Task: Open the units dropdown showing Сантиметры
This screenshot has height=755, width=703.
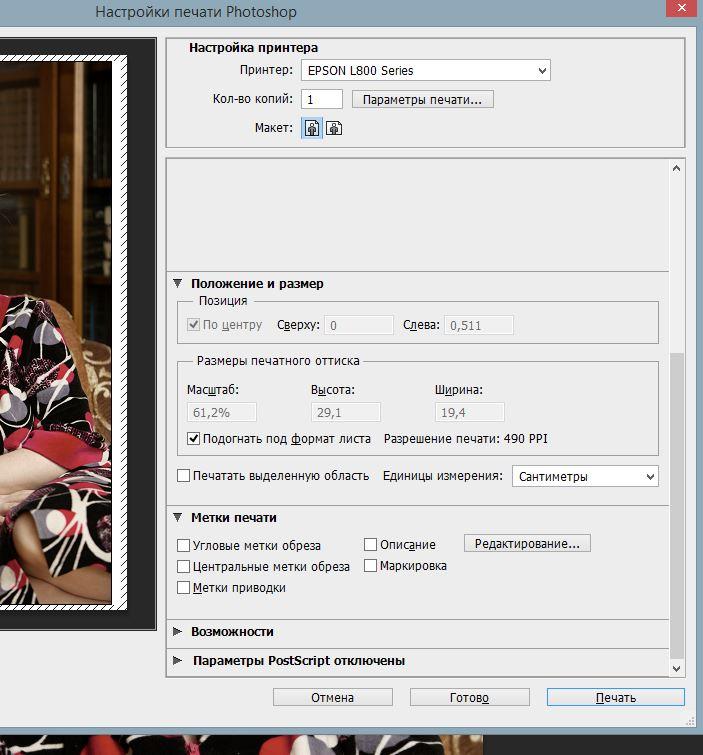Action: tap(585, 476)
